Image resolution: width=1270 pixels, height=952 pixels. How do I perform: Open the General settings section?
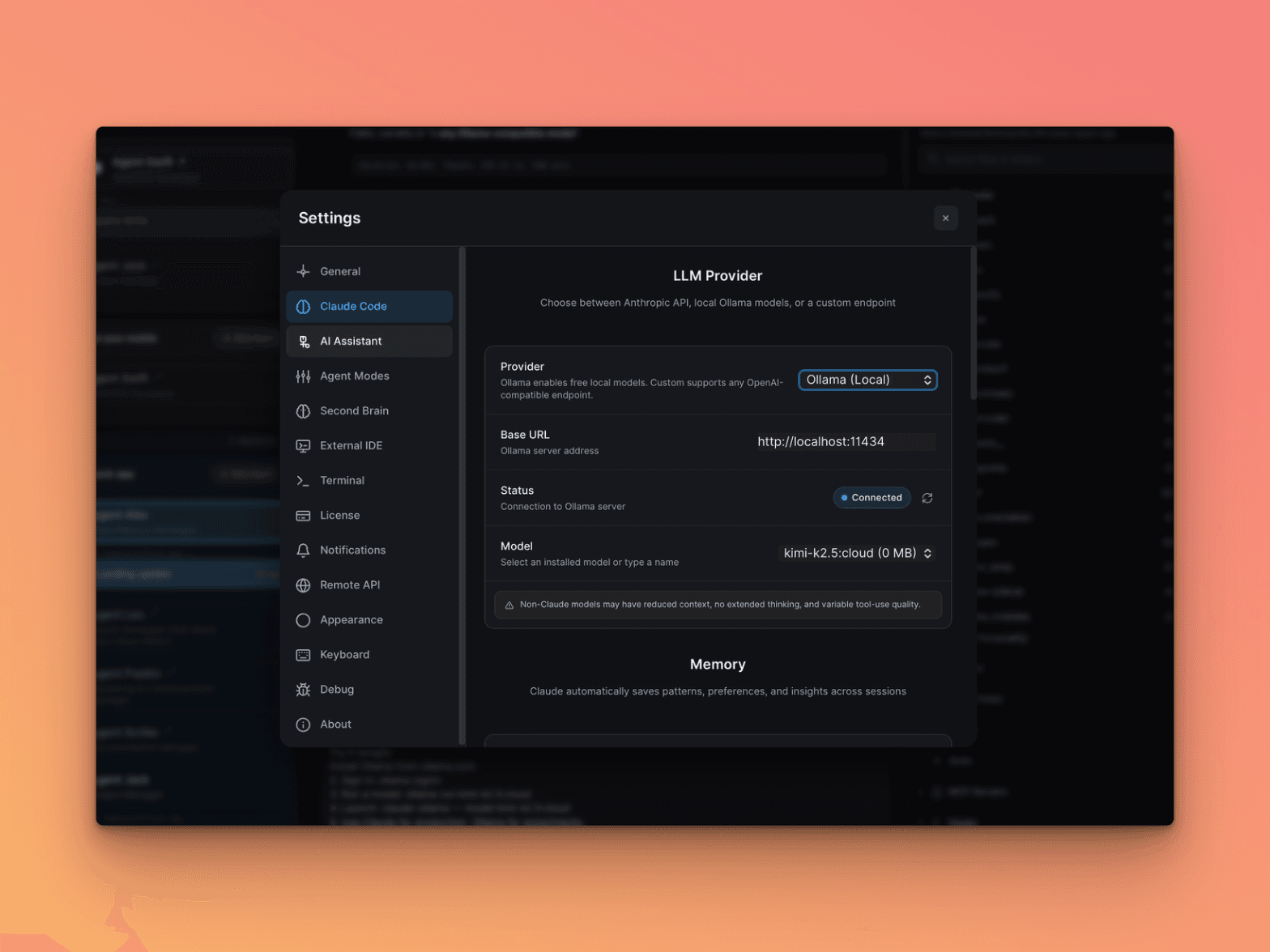click(x=369, y=271)
